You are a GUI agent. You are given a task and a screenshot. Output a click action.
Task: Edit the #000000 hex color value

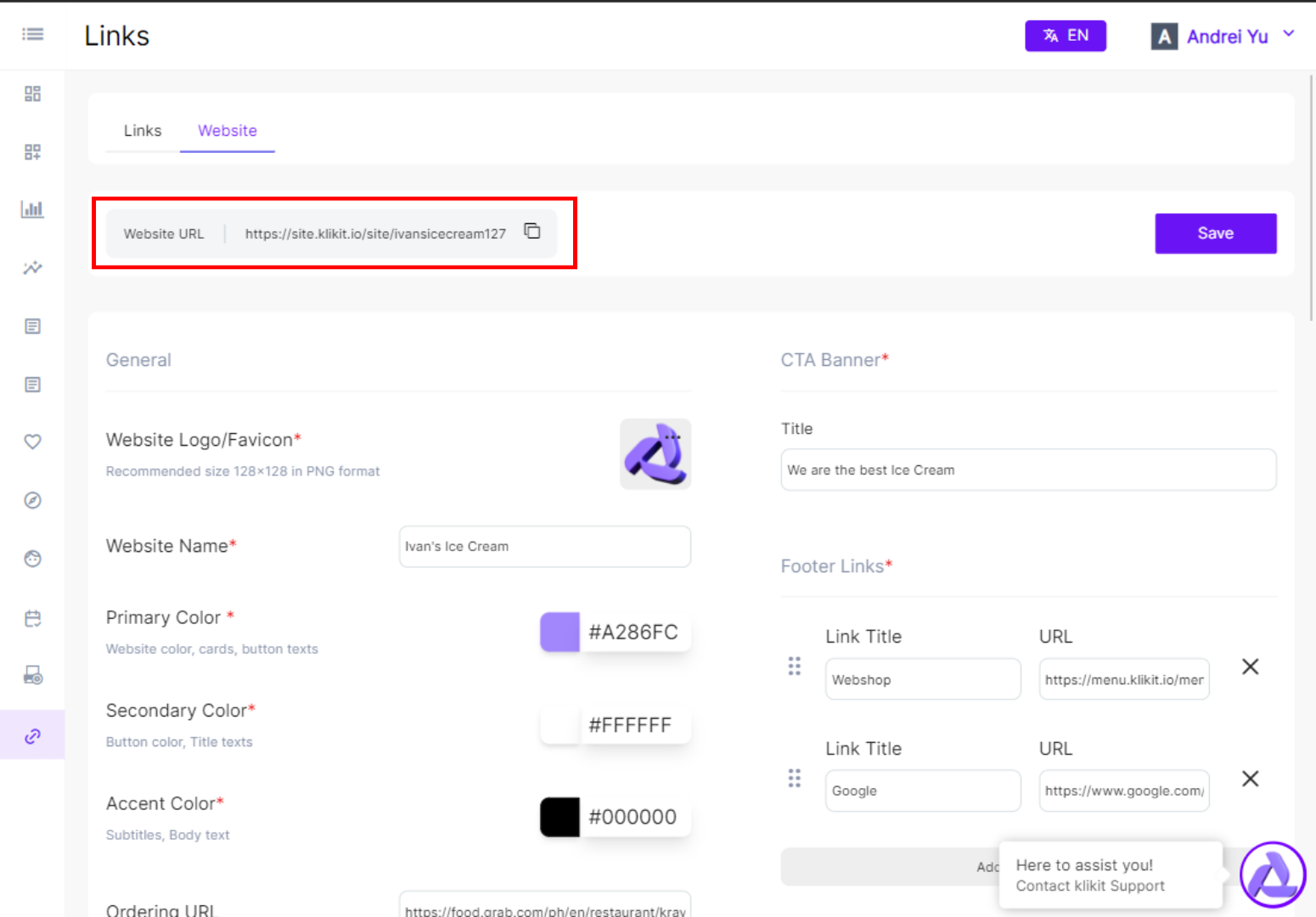pos(633,817)
